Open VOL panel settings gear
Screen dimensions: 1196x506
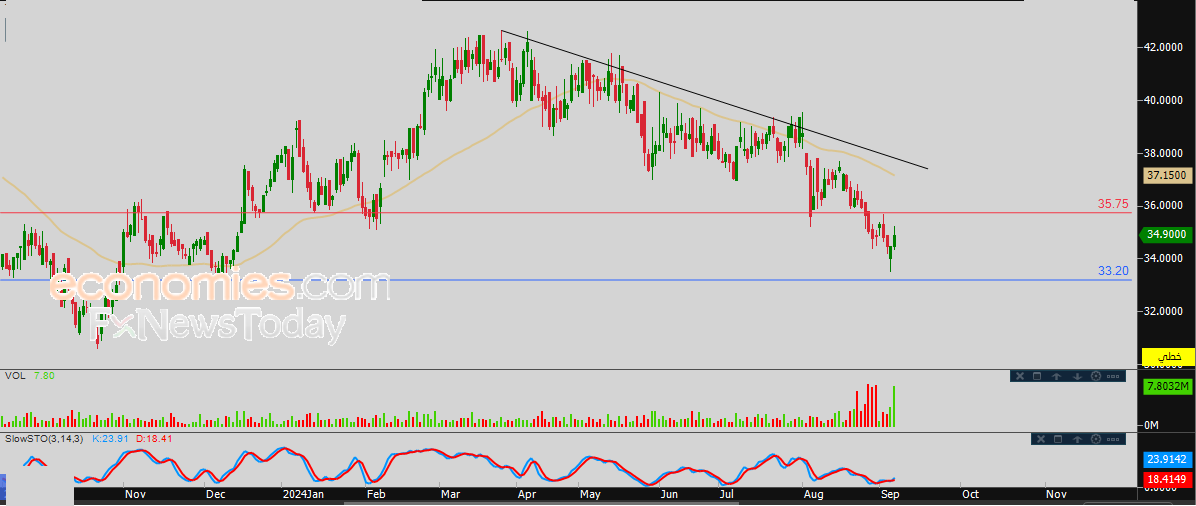click(x=1096, y=376)
